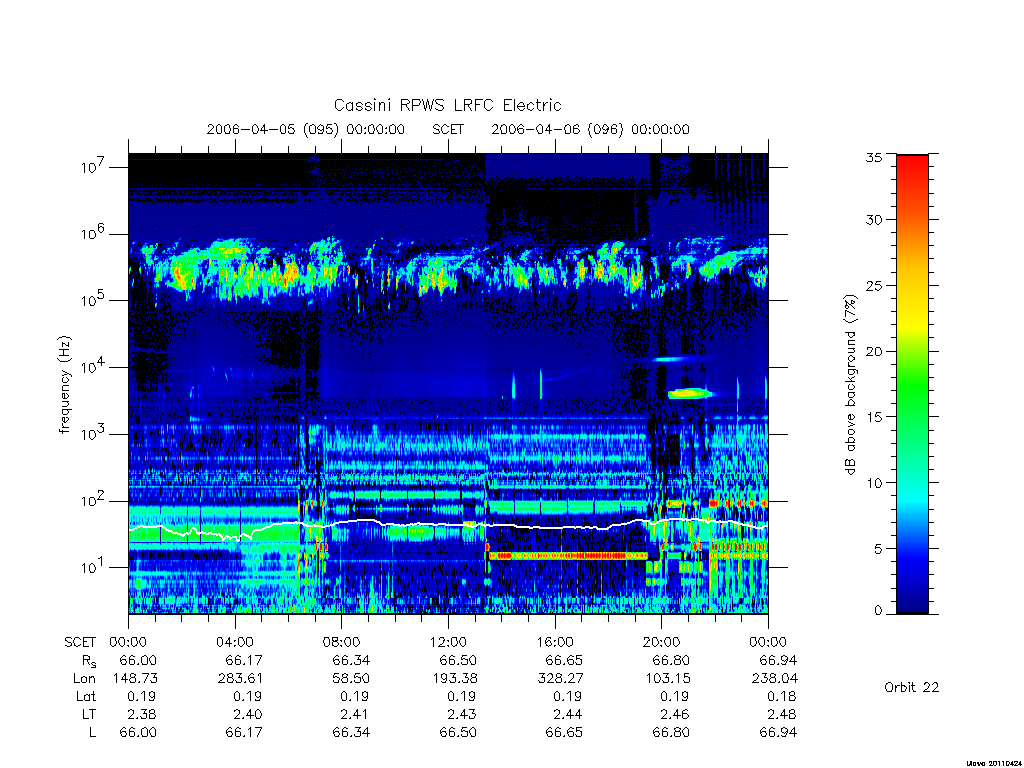The height and width of the screenshot is (768, 1024).
Task: Click the colorbar tick label '30'
Action: 874,220
